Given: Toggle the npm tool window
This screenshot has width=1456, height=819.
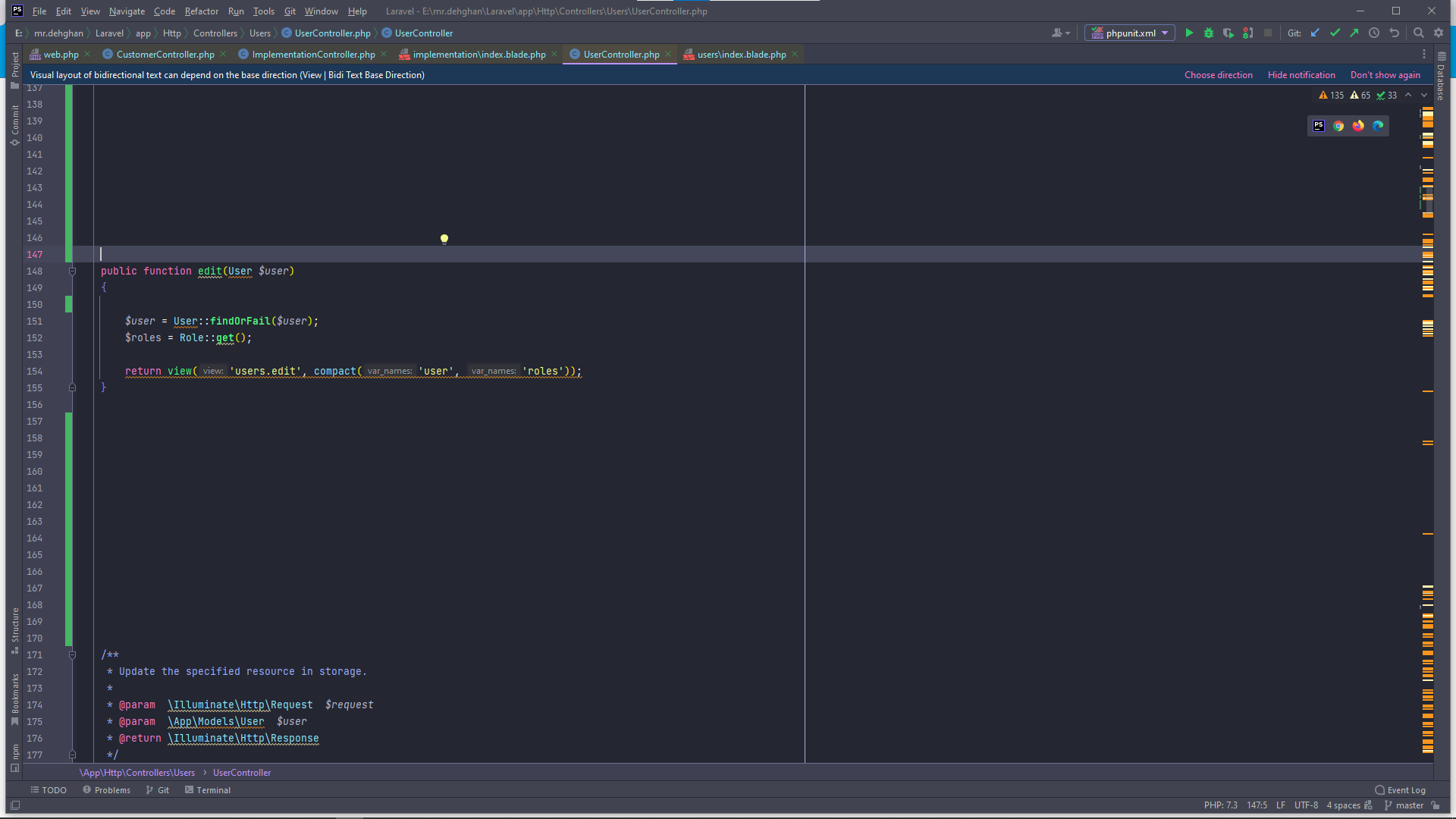Looking at the screenshot, I should pyautogui.click(x=14, y=758).
